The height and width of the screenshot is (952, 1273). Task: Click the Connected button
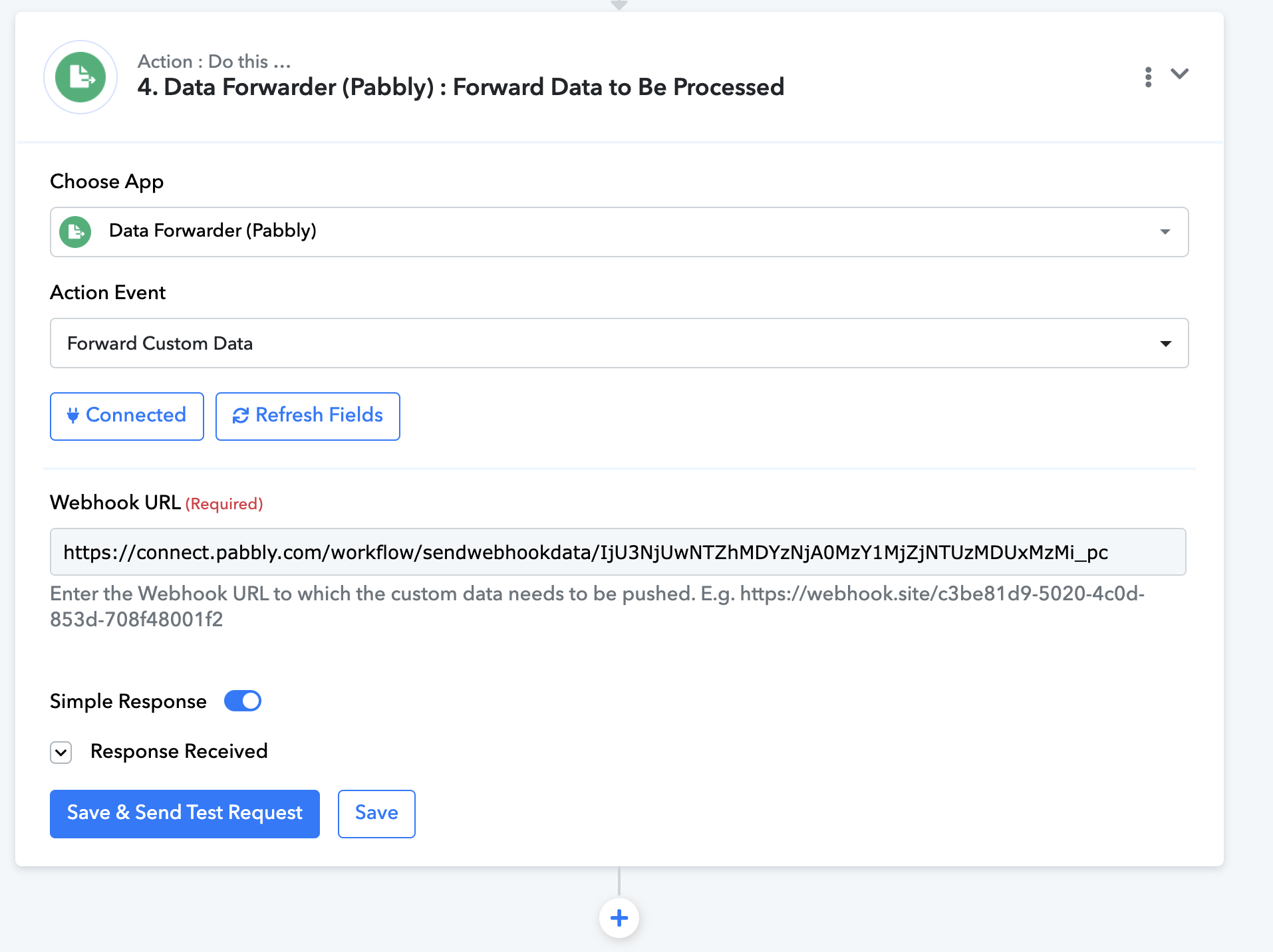point(127,416)
